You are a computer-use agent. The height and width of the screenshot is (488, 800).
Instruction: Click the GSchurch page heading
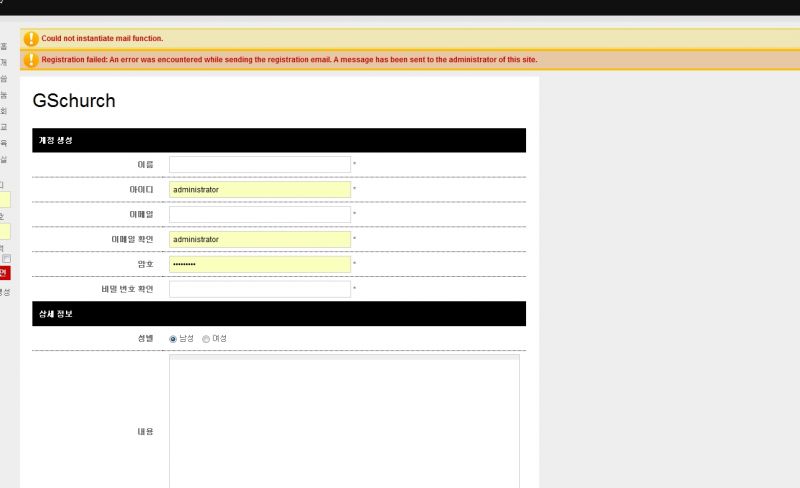74,101
